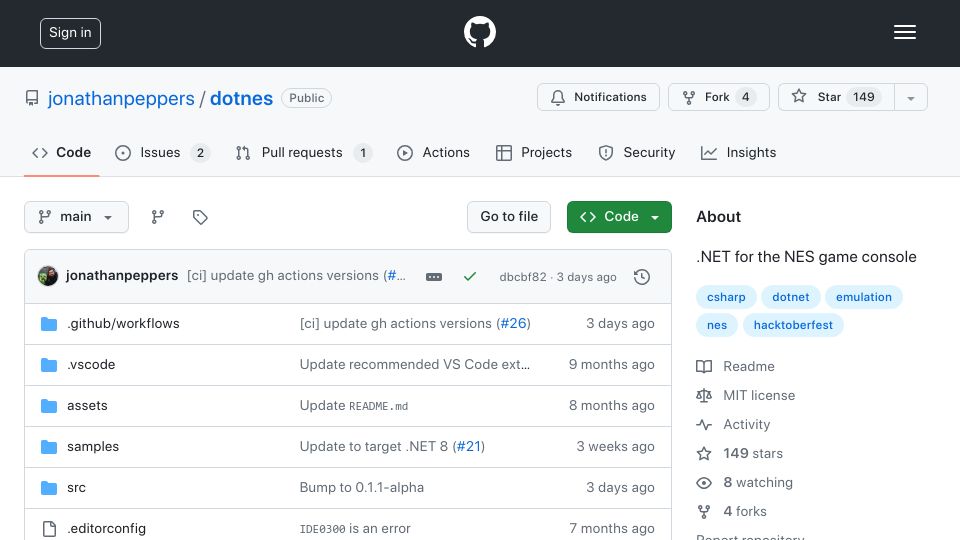Open 'IDE0300 is an error' commit
The height and width of the screenshot is (540, 960).
click(355, 528)
